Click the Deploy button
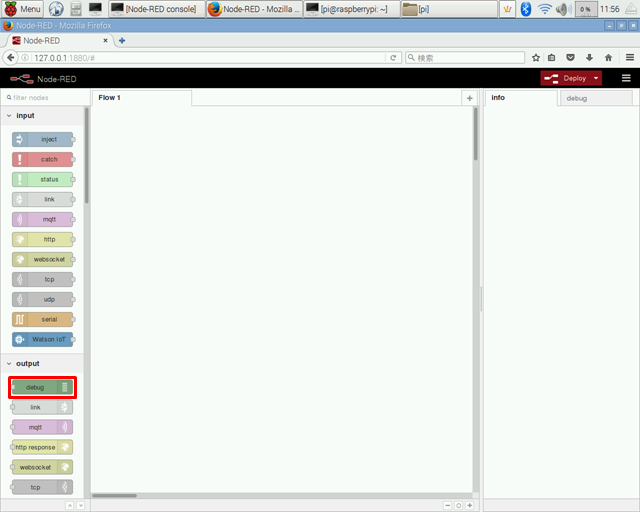Viewport: 640px width, 512px height. tap(566, 78)
